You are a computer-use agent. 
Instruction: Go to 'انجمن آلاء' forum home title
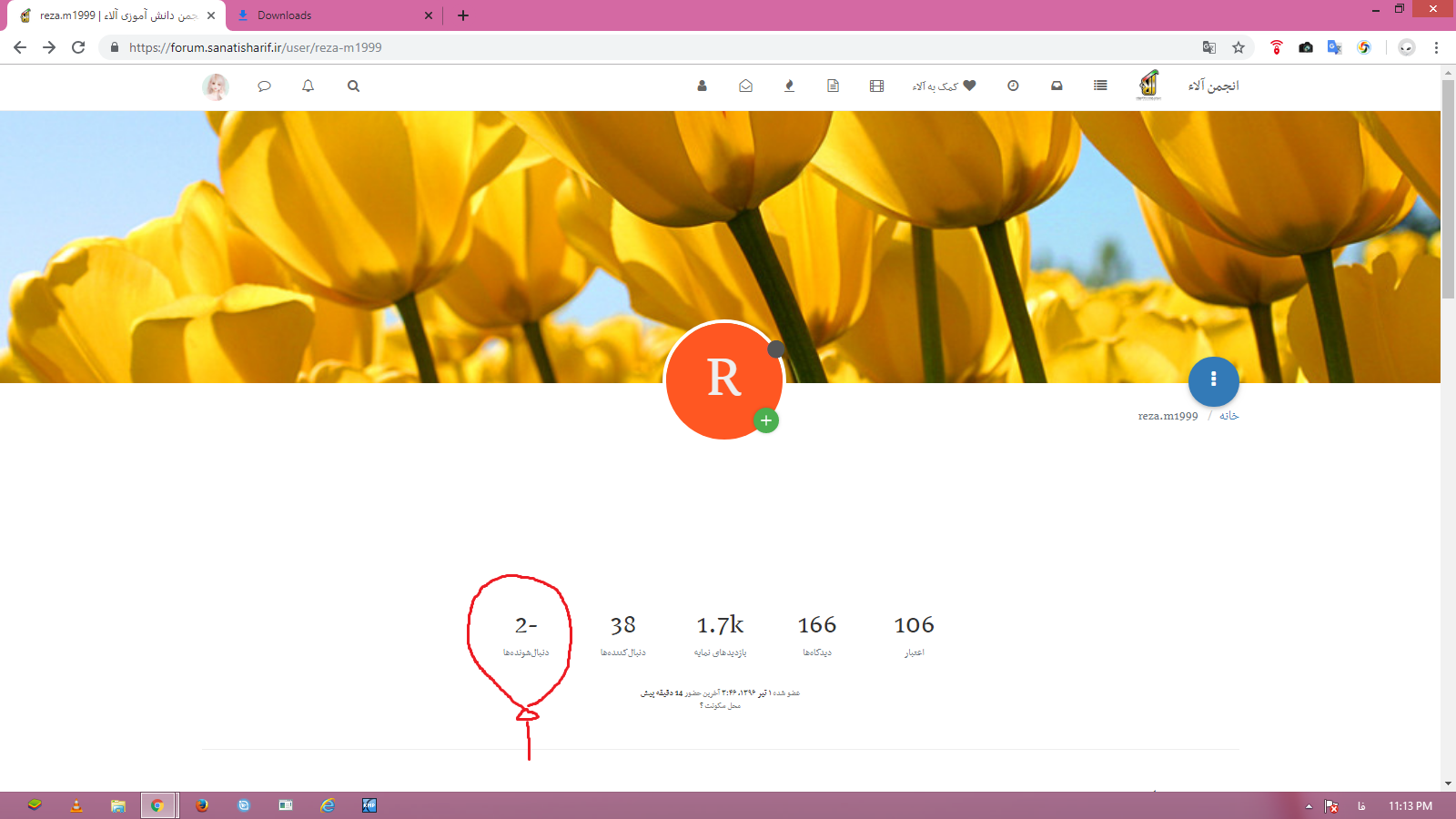point(1213,86)
